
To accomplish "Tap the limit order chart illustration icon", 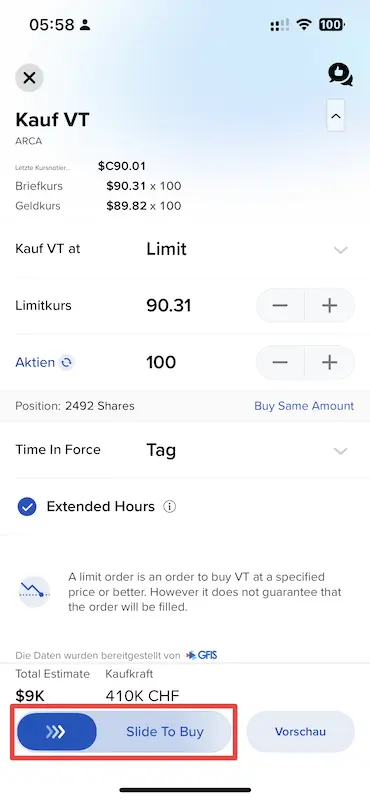I will [x=34, y=591].
